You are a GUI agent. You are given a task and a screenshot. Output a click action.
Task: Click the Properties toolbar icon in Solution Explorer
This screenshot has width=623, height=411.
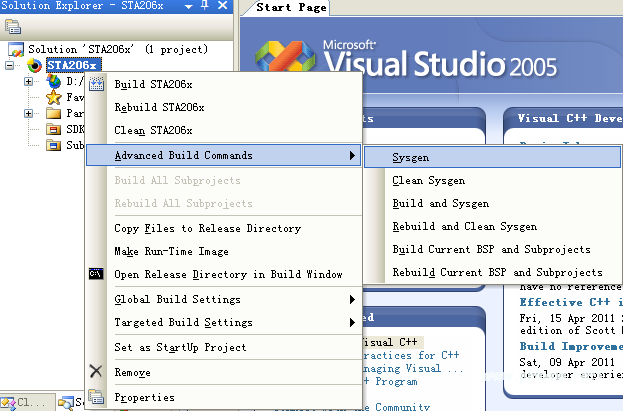(x=13, y=27)
